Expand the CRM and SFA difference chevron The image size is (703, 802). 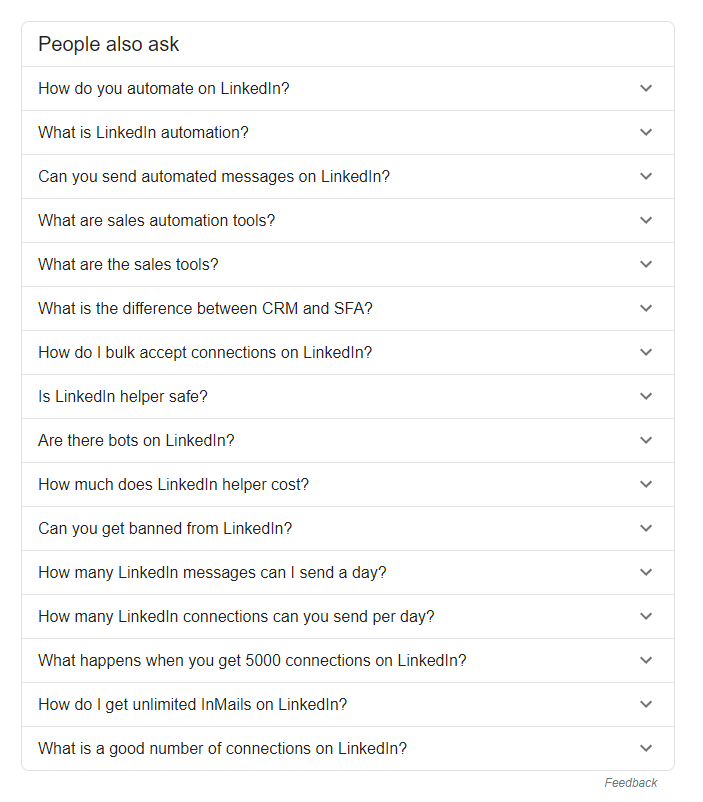pos(646,308)
